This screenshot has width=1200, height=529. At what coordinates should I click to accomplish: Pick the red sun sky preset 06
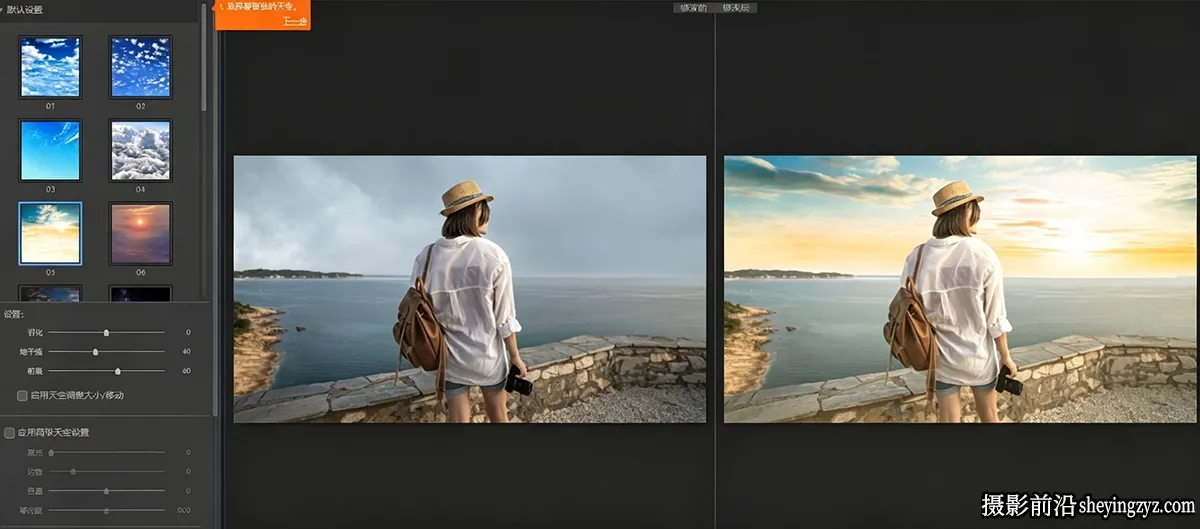[141, 233]
